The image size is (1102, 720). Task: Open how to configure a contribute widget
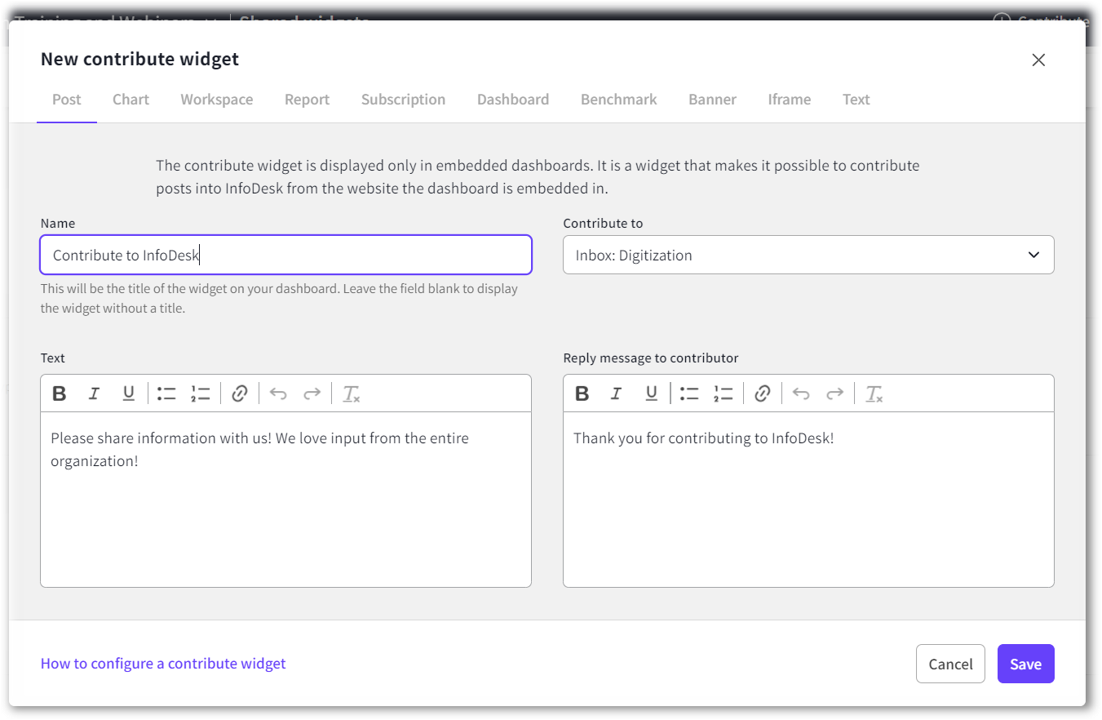[x=163, y=663]
